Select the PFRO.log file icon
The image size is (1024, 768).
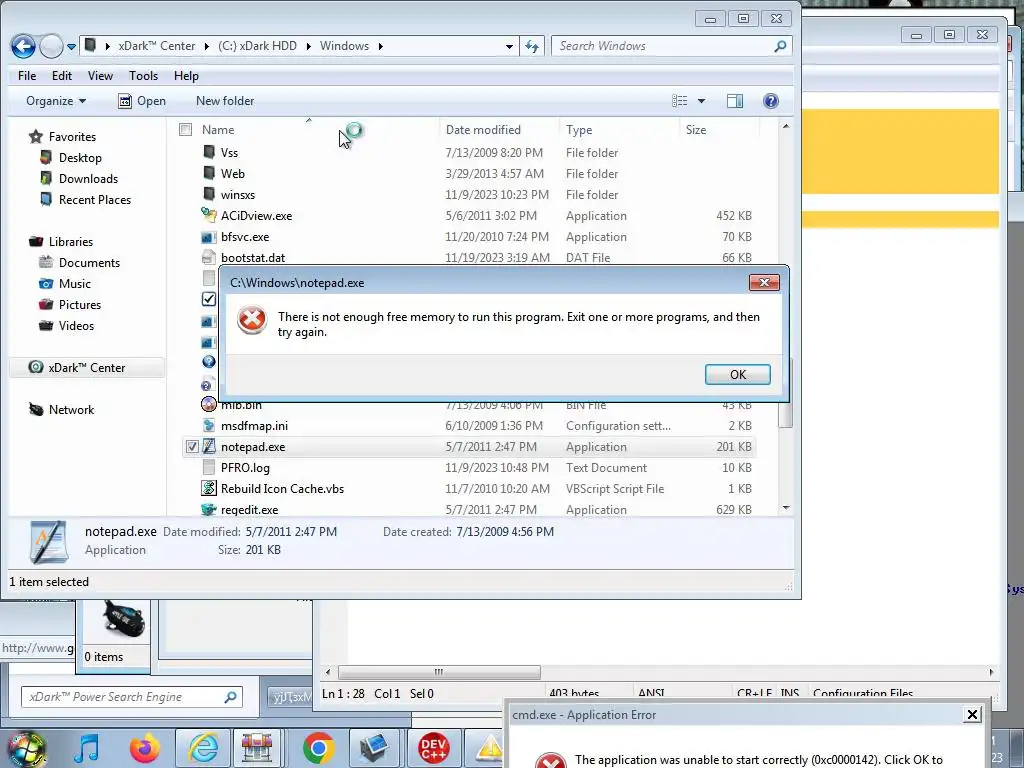(209, 468)
